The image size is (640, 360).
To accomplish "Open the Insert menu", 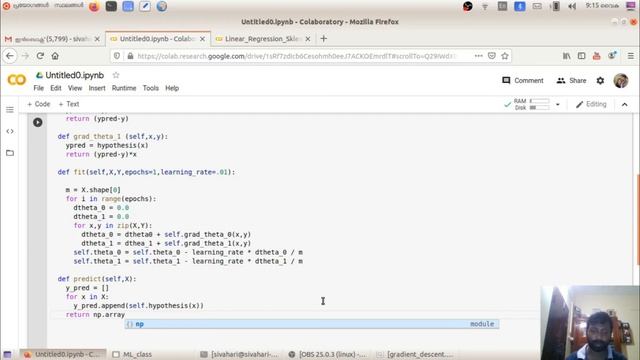I will (97, 88).
